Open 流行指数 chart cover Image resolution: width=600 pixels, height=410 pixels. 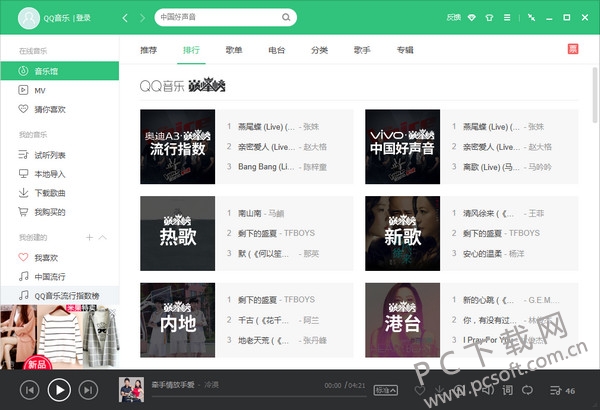click(178, 147)
